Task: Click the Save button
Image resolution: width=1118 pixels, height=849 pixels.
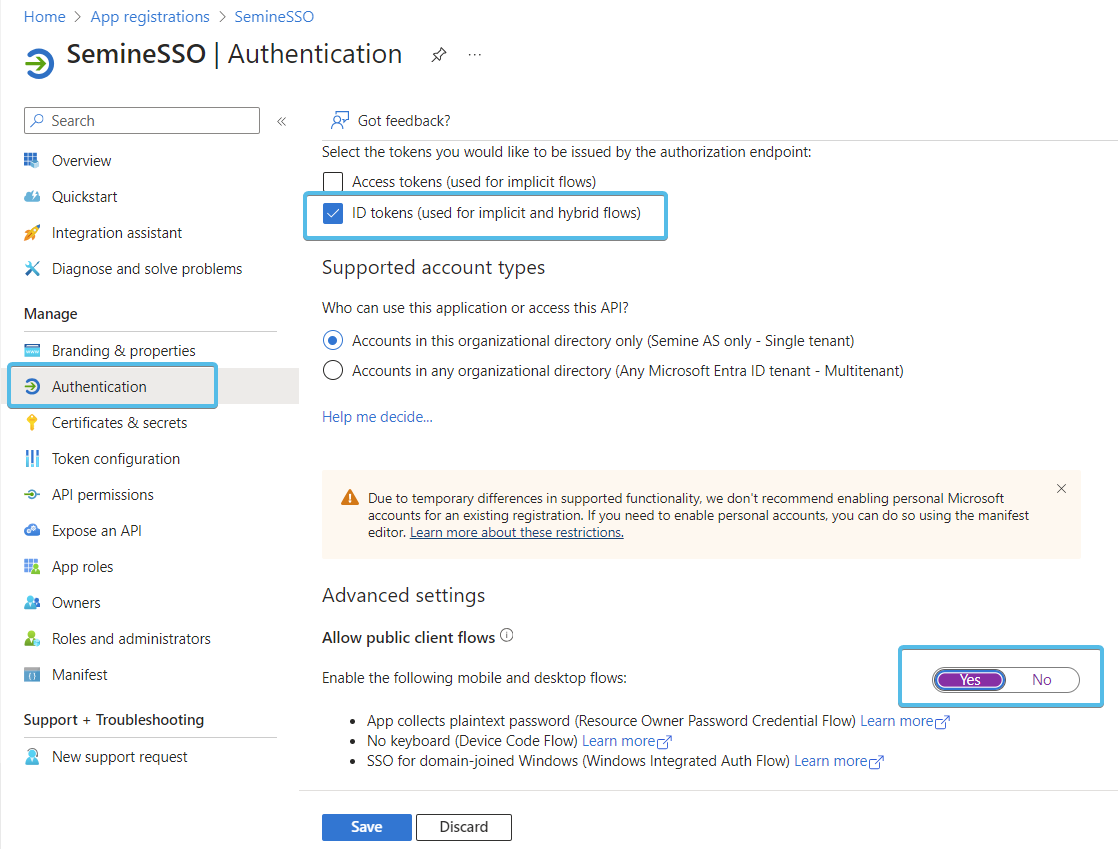Action: 366,827
